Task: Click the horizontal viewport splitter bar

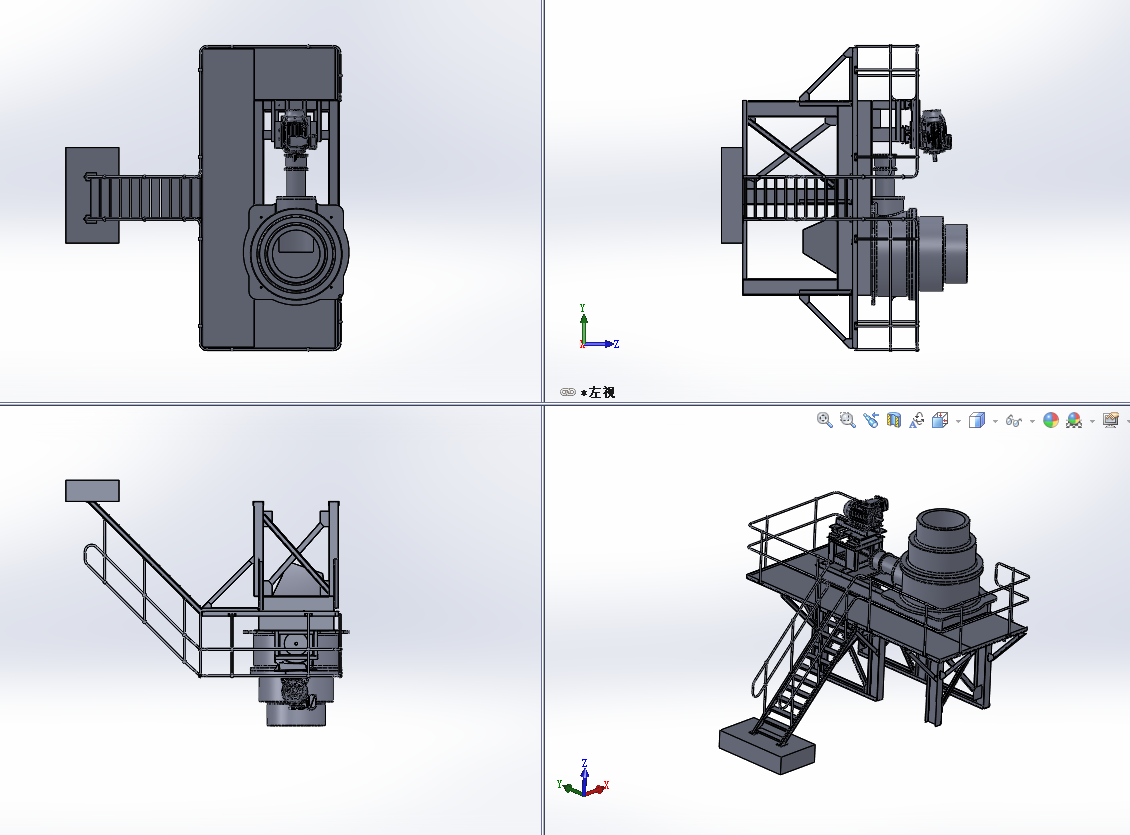Action: (x=270, y=404)
